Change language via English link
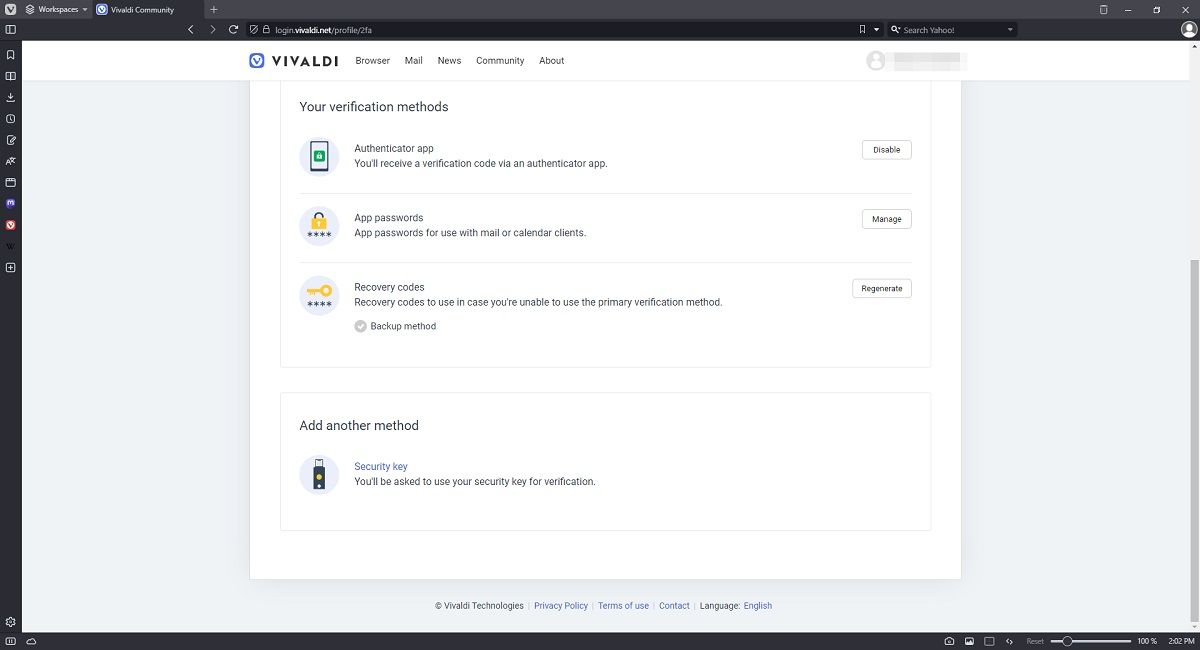Image resolution: width=1200 pixels, height=650 pixels. [757, 606]
